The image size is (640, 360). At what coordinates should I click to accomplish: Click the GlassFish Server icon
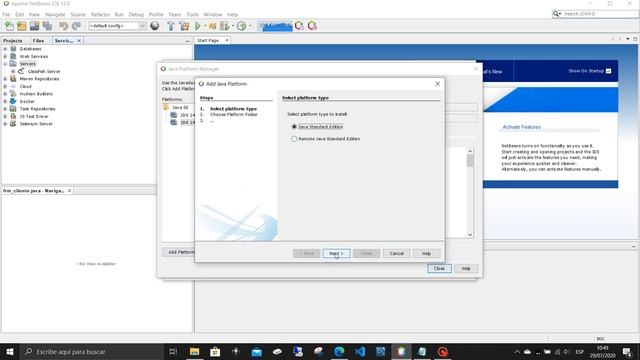click(x=21, y=71)
